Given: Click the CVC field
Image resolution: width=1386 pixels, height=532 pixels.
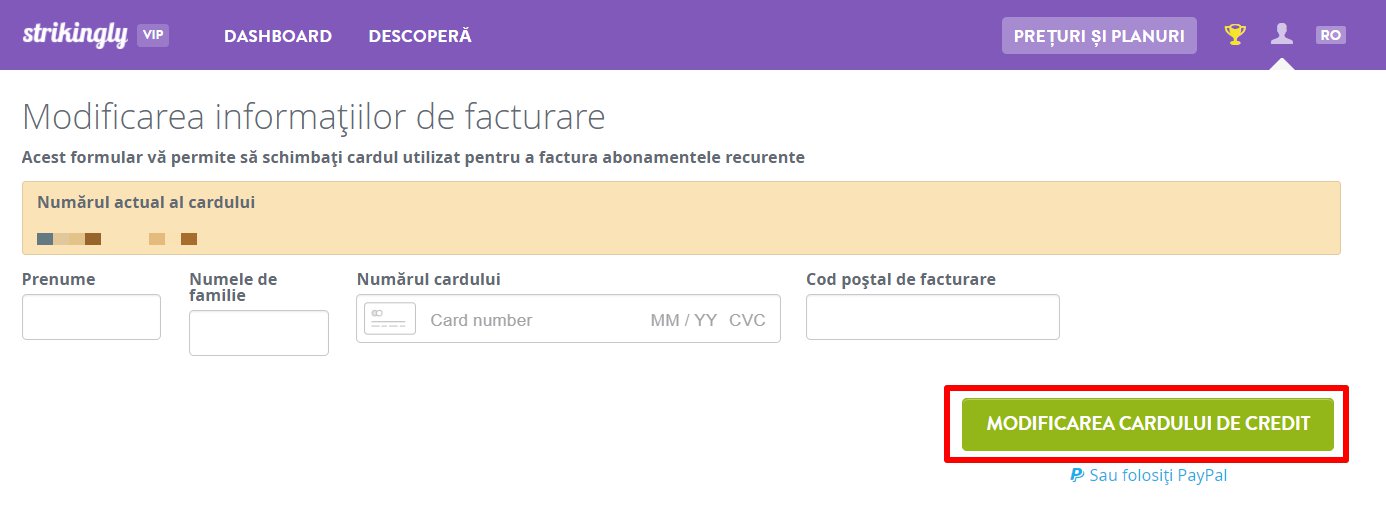Looking at the screenshot, I should pyautogui.click(x=747, y=320).
